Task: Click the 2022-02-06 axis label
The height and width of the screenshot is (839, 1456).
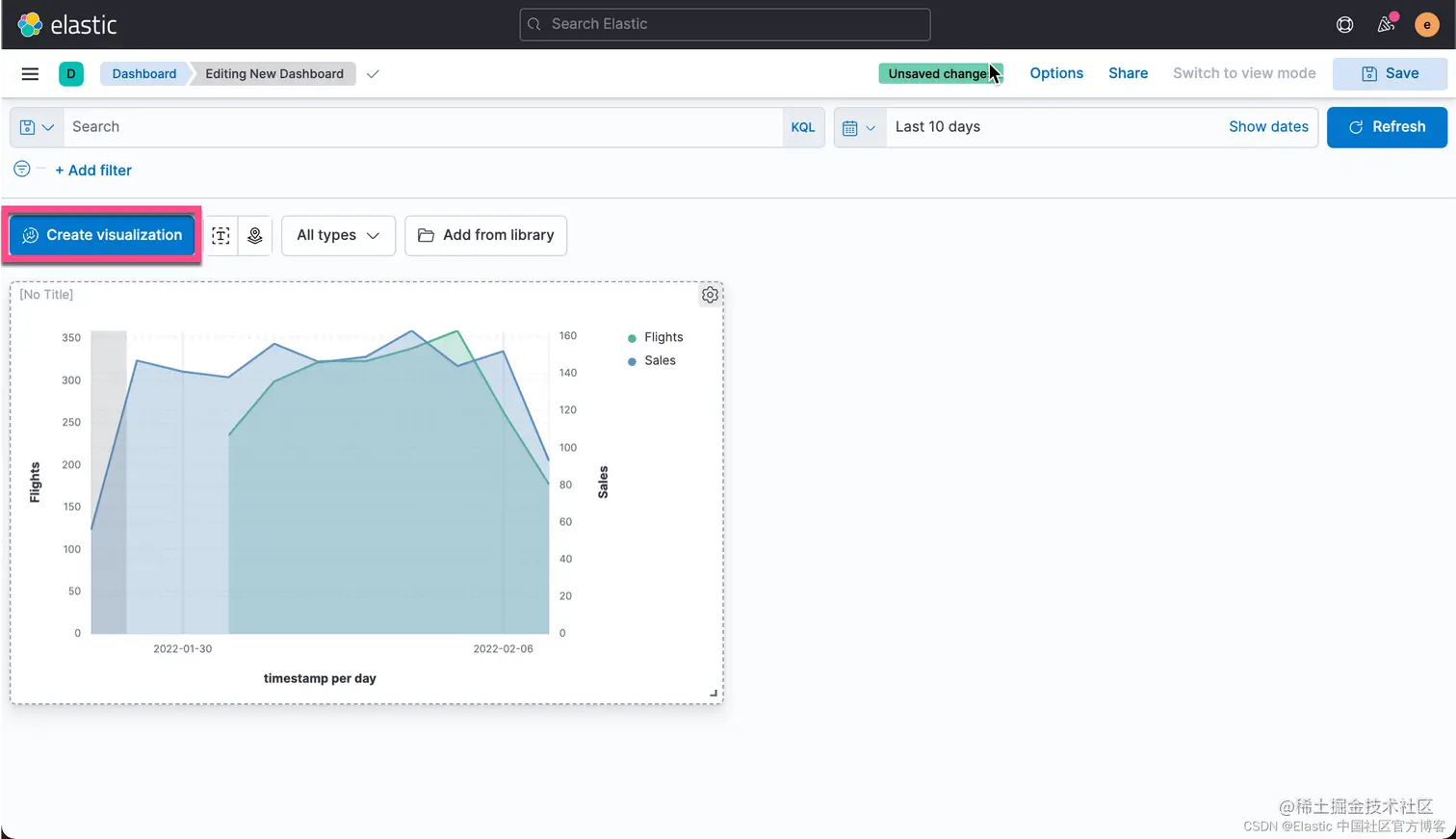Action: click(x=503, y=649)
